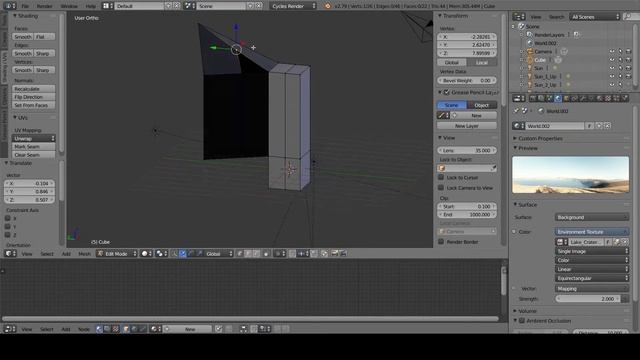The width and height of the screenshot is (640, 360).
Task: Toggle Grease Pencil Layers checkbox
Action: click(x=447, y=92)
